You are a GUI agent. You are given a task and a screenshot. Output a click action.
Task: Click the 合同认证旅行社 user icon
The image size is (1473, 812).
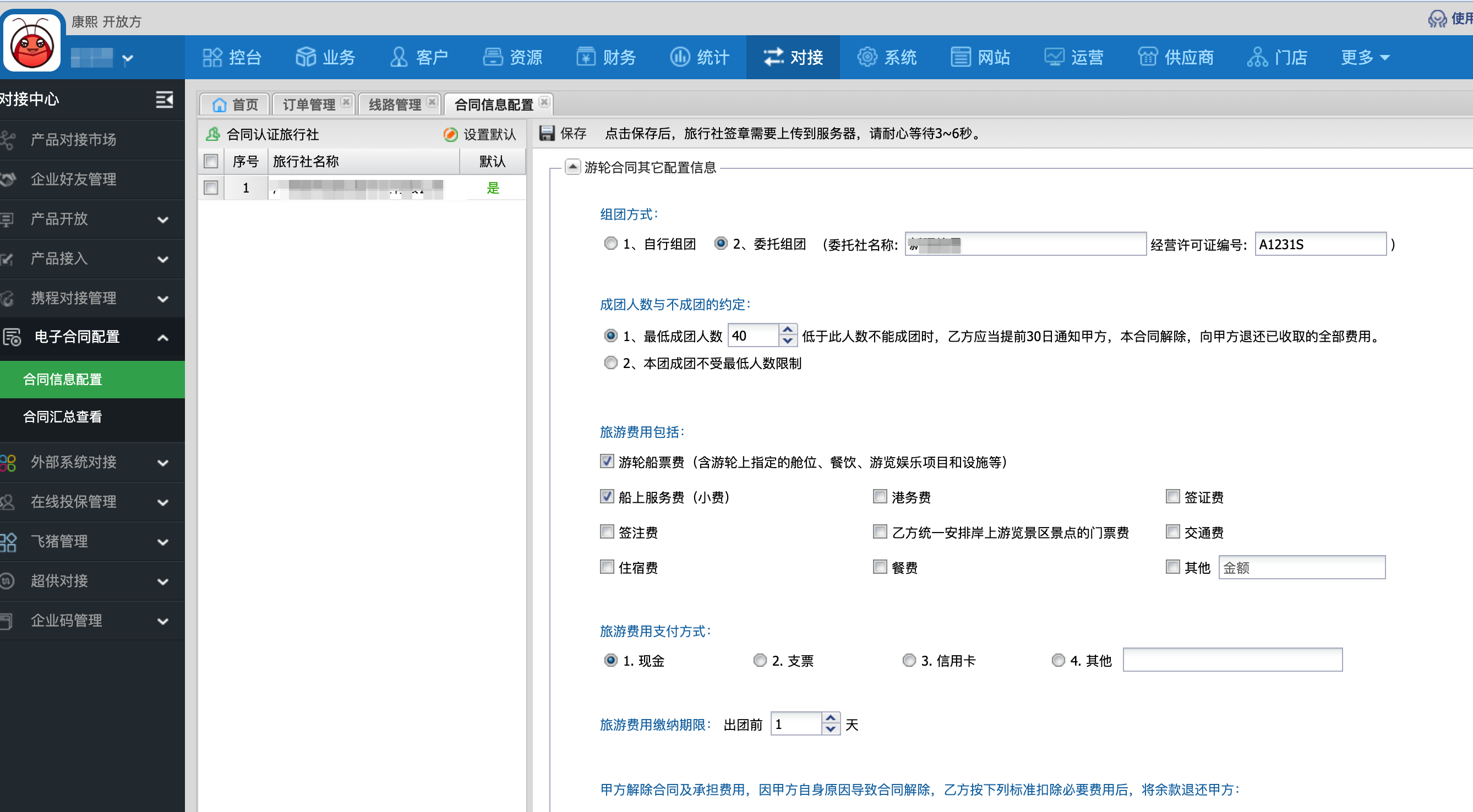(x=212, y=134)
